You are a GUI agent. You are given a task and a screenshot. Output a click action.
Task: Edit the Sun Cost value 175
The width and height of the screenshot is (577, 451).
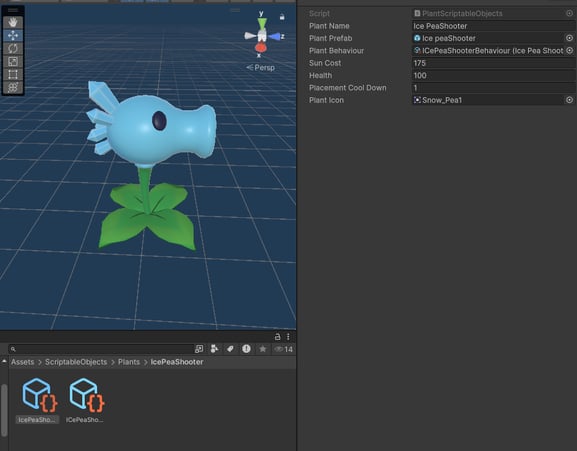pos(493,63)
